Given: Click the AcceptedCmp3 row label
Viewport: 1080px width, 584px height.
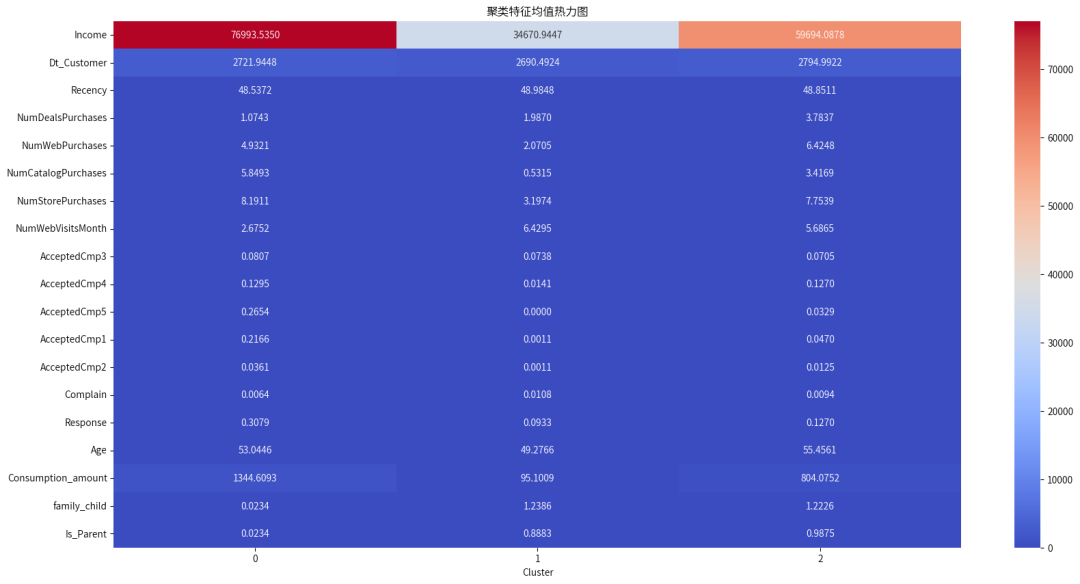Looking at the screenshot, I should click(73, 256).
